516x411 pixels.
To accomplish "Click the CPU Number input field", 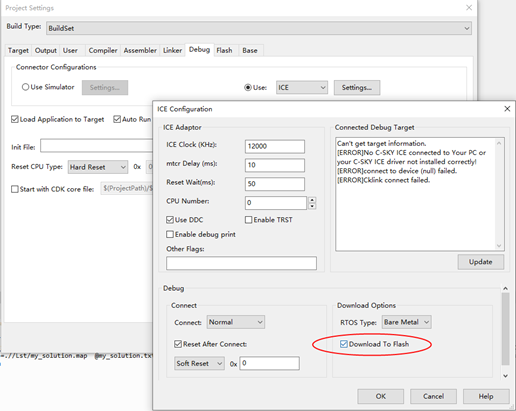I will [276, 203].
